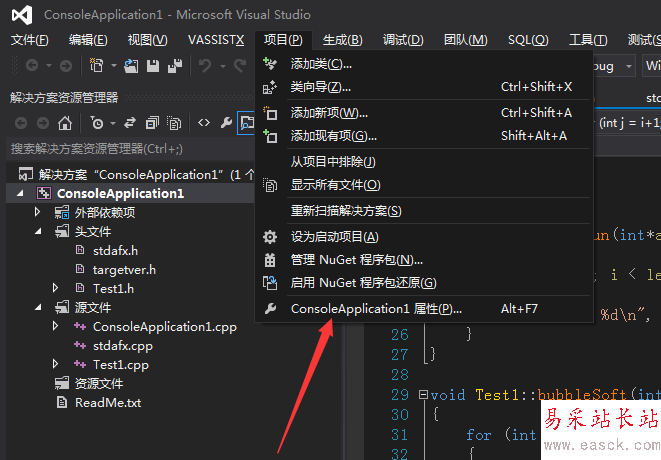This screenshot has height=460, width=661.
Task: Click the Add Class menu icon
Action: point(270,64)
